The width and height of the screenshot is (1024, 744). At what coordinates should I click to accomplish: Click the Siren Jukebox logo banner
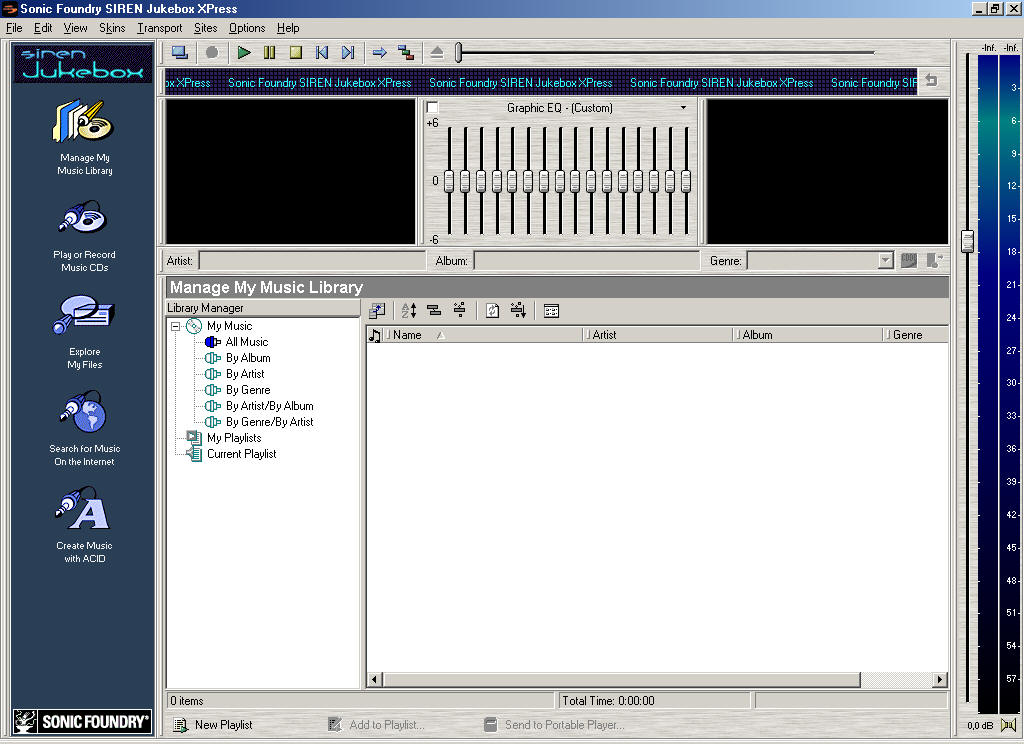(82, 63)
